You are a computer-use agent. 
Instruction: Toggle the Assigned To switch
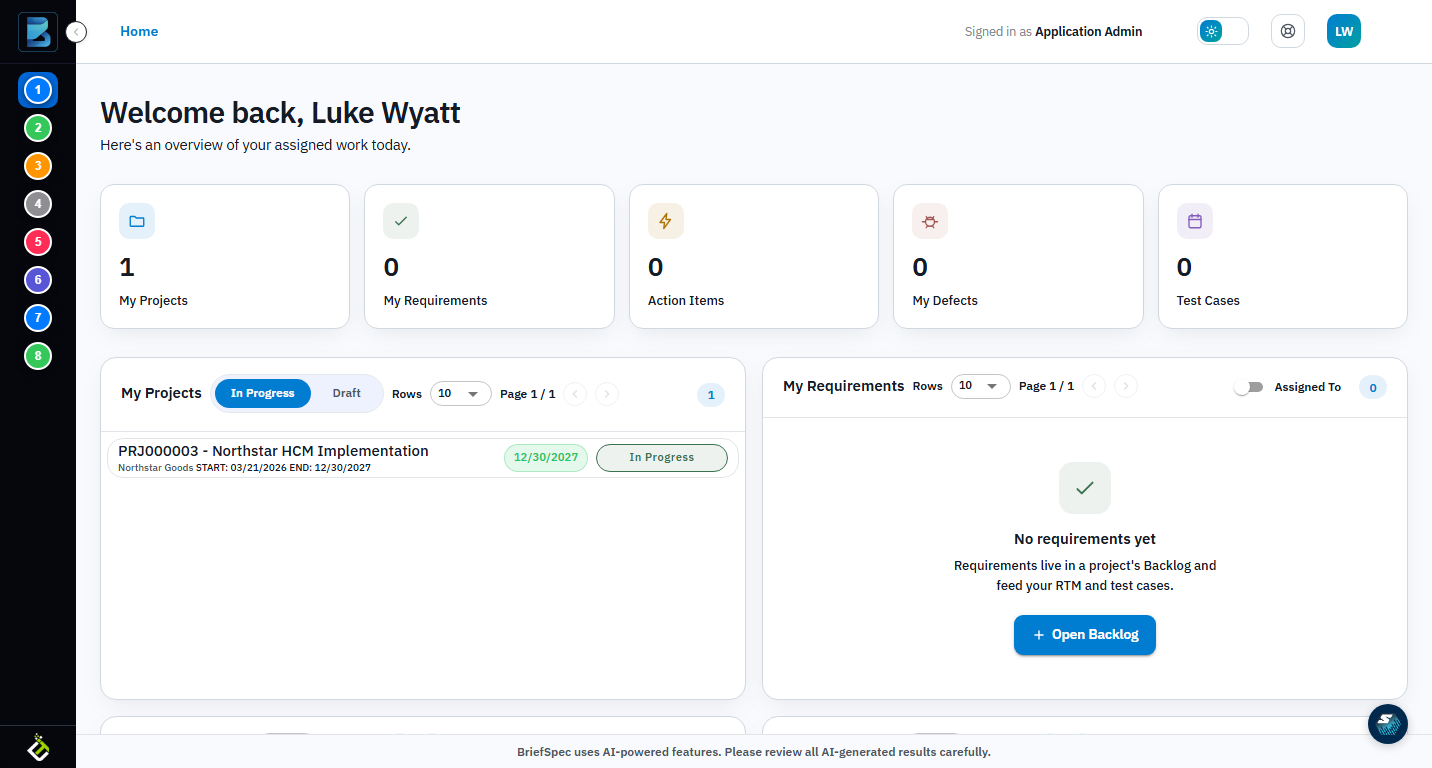1249,387
